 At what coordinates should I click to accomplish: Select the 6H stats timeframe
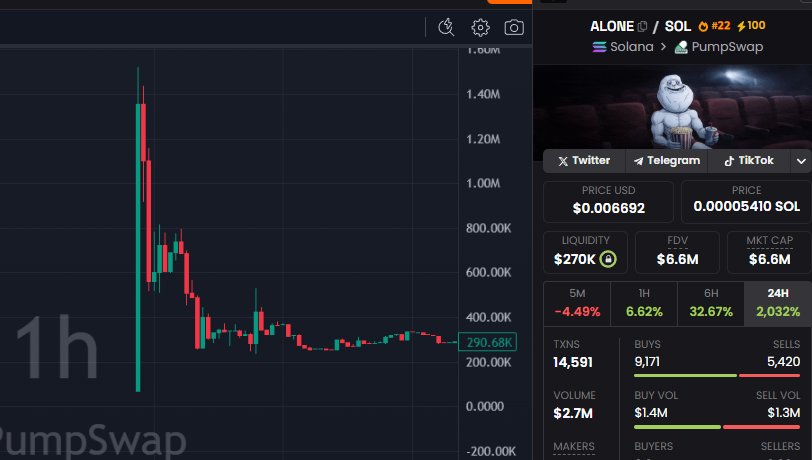pos(710,302)
